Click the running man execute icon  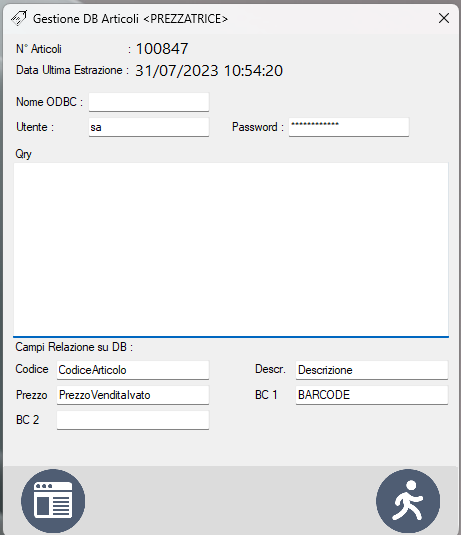(408, 501)
